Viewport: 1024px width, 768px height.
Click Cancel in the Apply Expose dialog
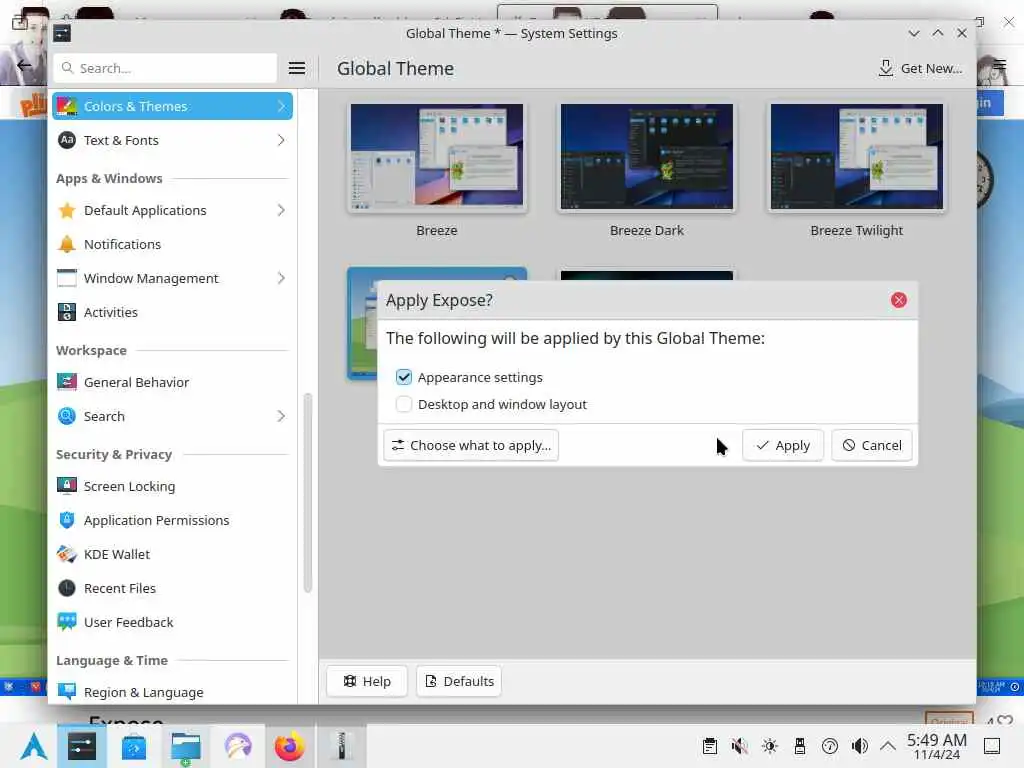pos(872,445)
